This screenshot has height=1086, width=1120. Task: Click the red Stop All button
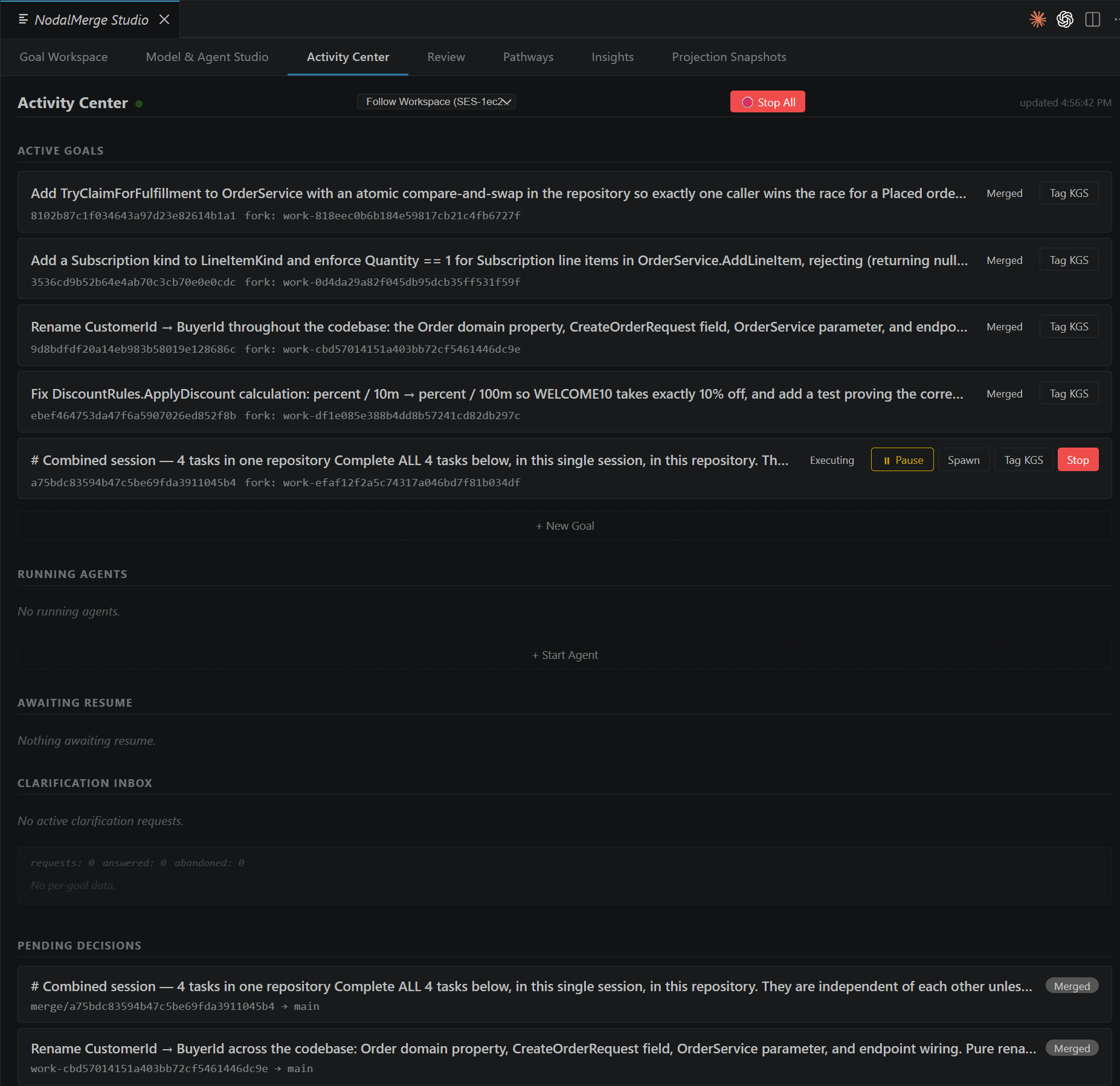(x=767, y=102)
